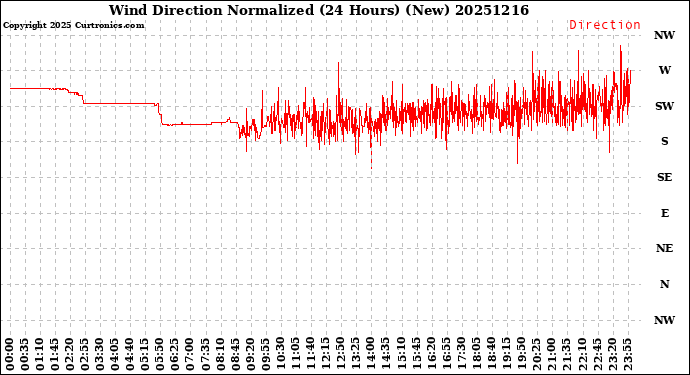Click the "W" direction axis label

[x=664, y=70]
